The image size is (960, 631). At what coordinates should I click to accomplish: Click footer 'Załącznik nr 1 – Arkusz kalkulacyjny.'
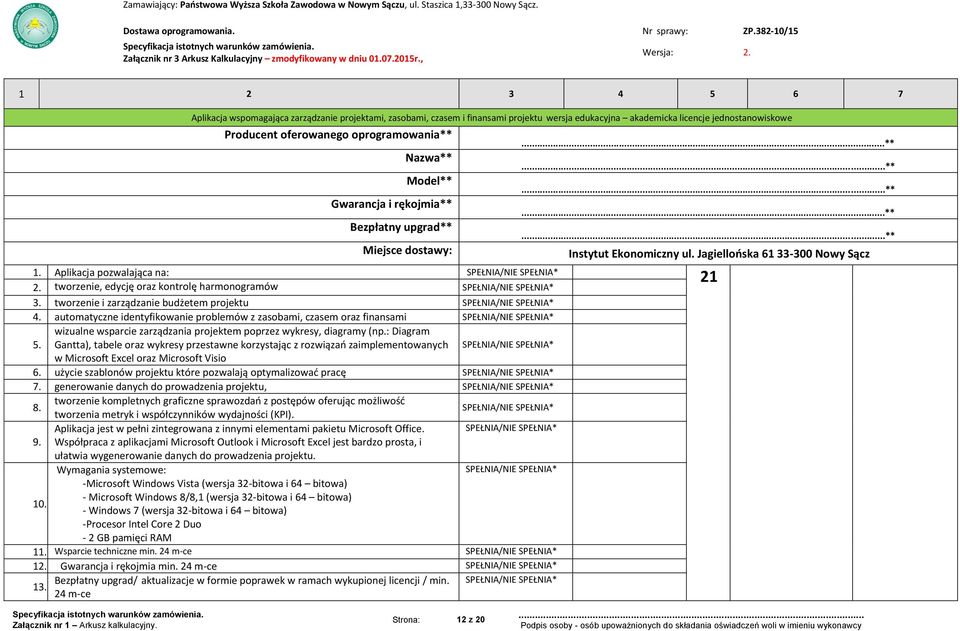tap(84, 625)
